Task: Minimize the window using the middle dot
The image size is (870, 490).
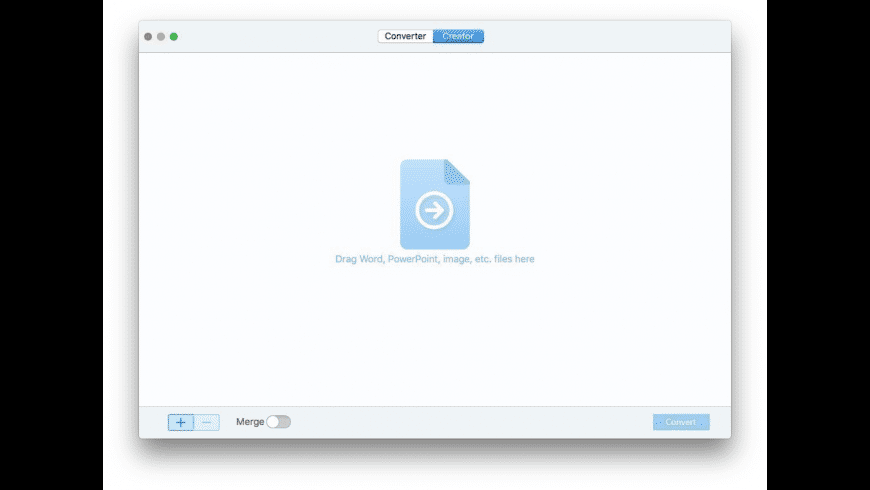Action: tap(161, 37)
